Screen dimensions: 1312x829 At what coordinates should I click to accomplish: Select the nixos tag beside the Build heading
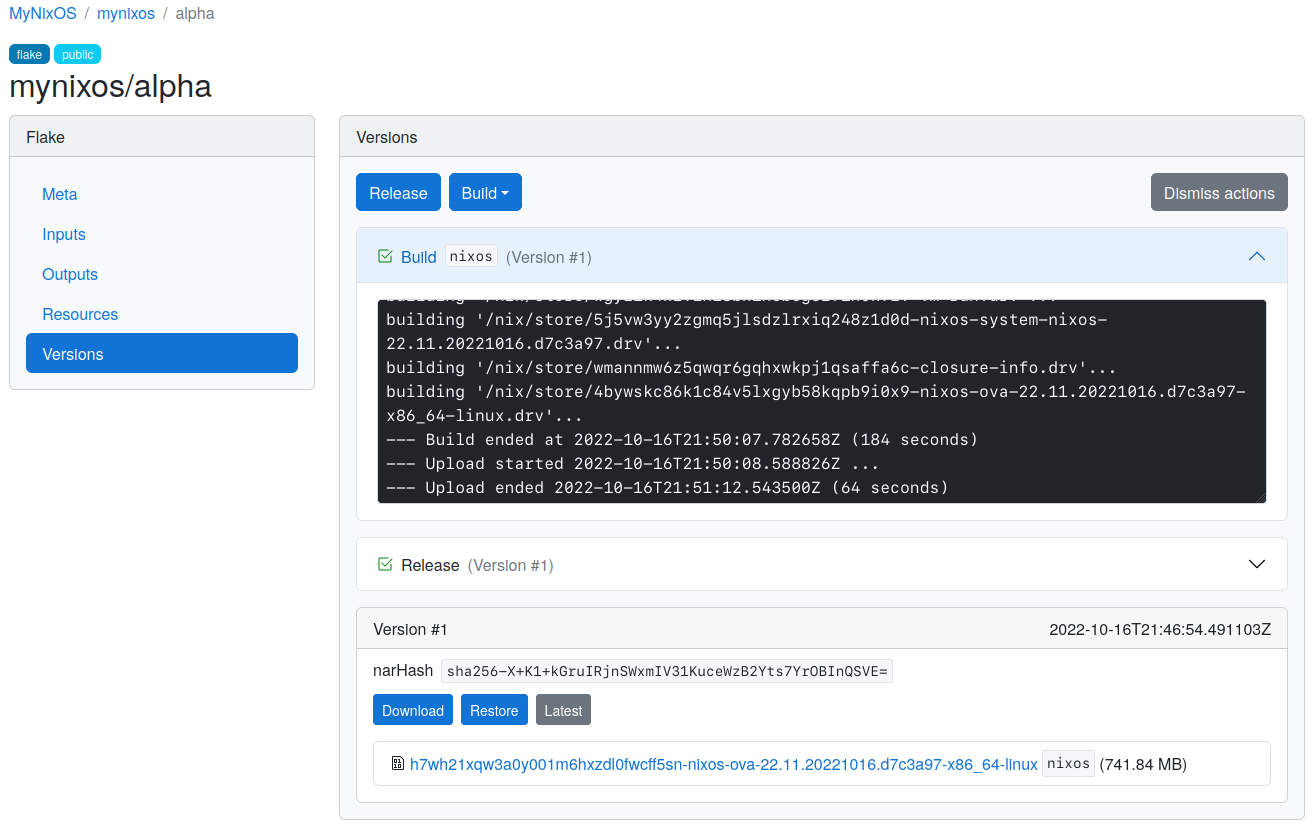click(470, 256)
